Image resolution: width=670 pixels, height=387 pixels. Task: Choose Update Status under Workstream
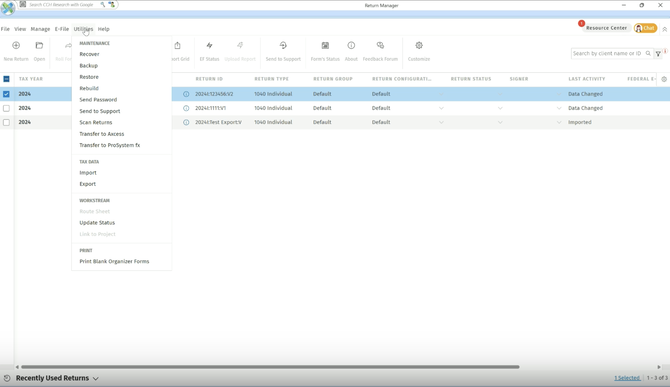coord(97,223)
